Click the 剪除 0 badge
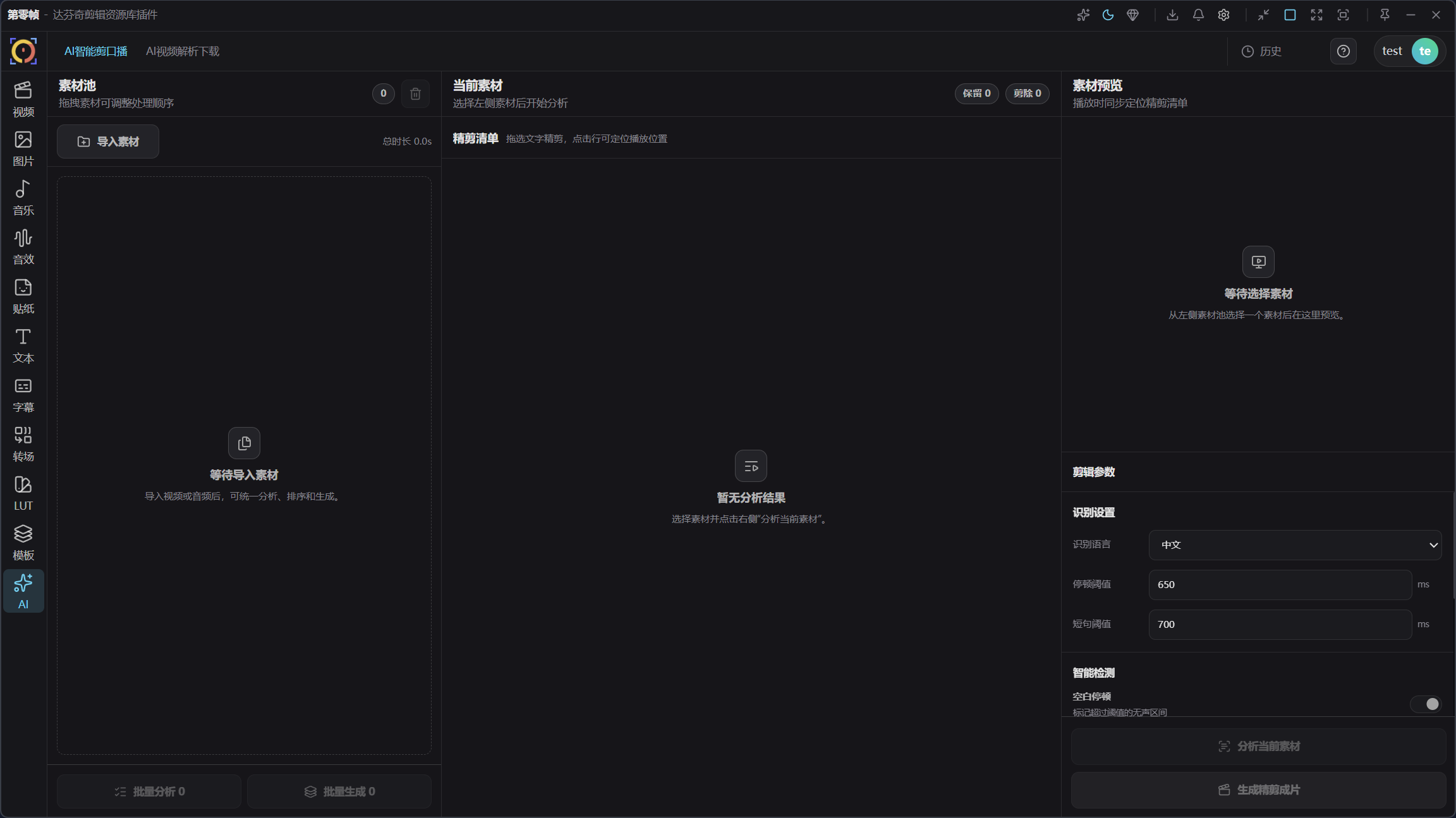1456x818 pixels. coord(1028,93)
